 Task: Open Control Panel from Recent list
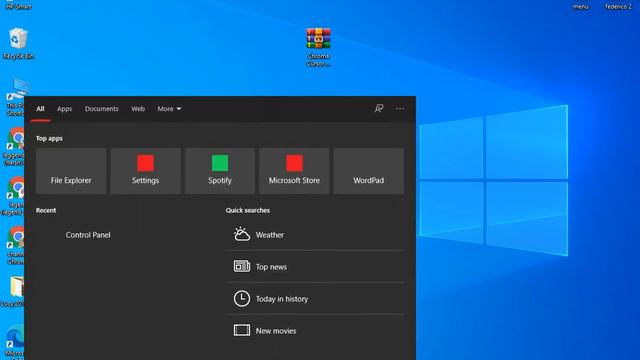(88, 235)
